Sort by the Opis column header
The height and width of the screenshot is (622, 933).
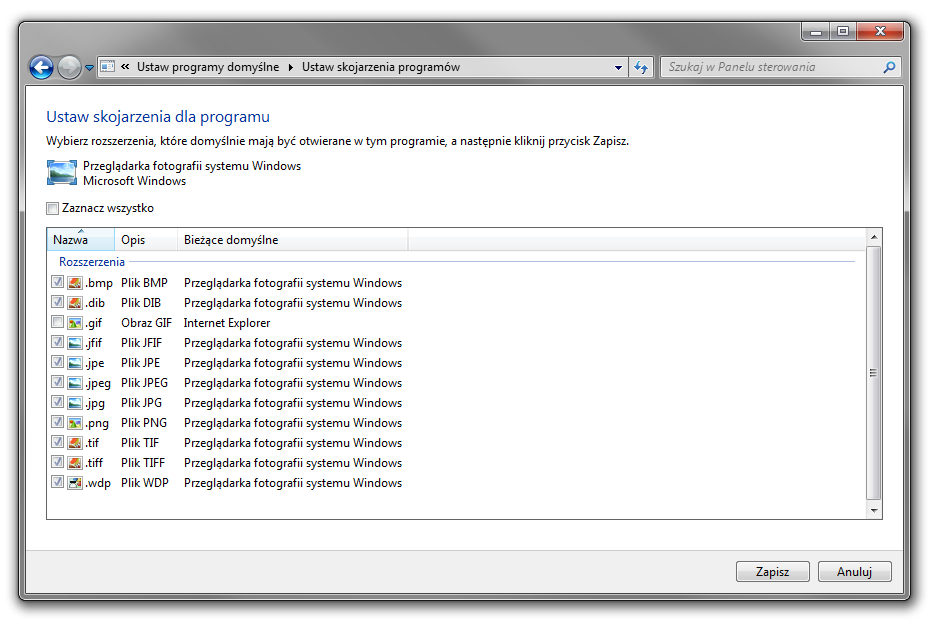click(146, 240)
